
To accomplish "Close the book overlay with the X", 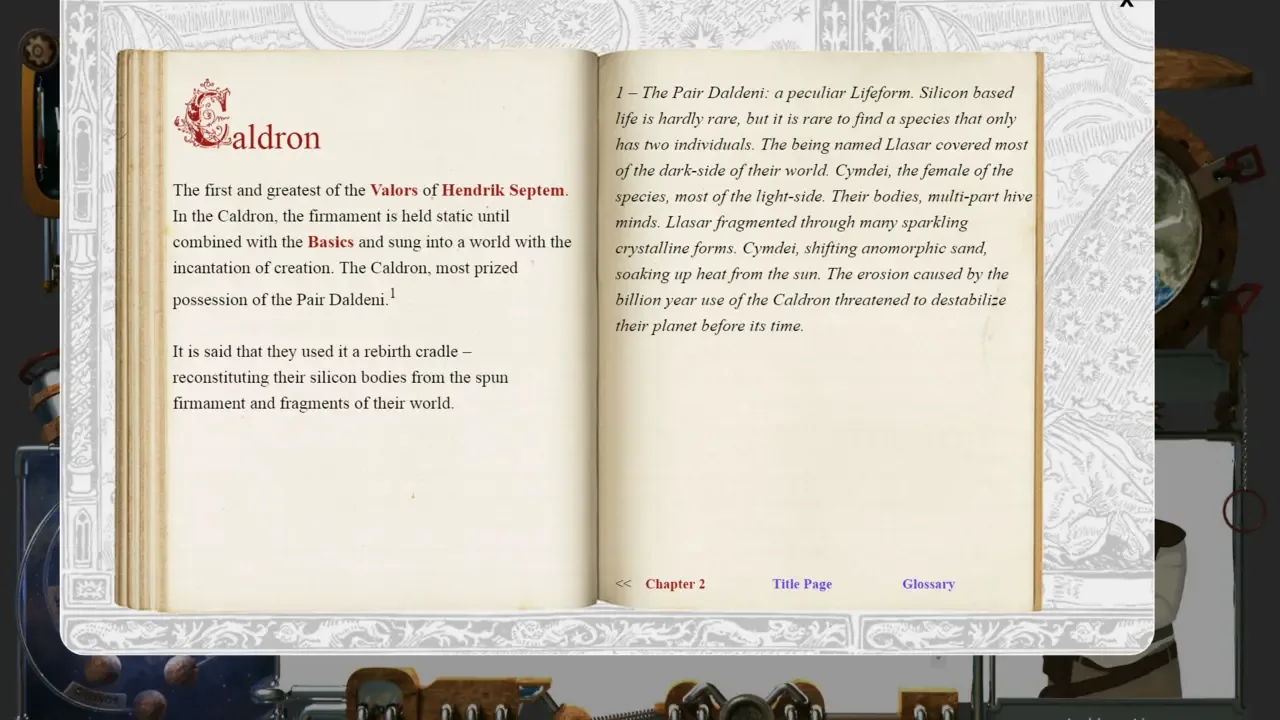I will (x=1127, y=4).
